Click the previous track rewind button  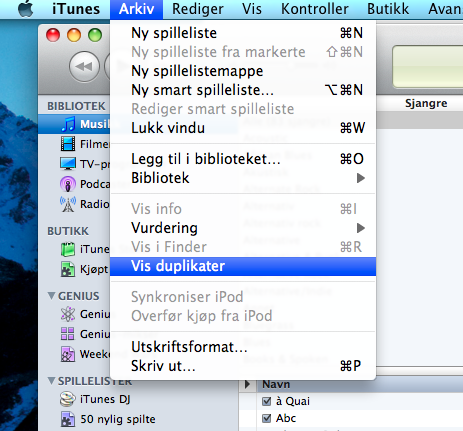coord(84,66)
